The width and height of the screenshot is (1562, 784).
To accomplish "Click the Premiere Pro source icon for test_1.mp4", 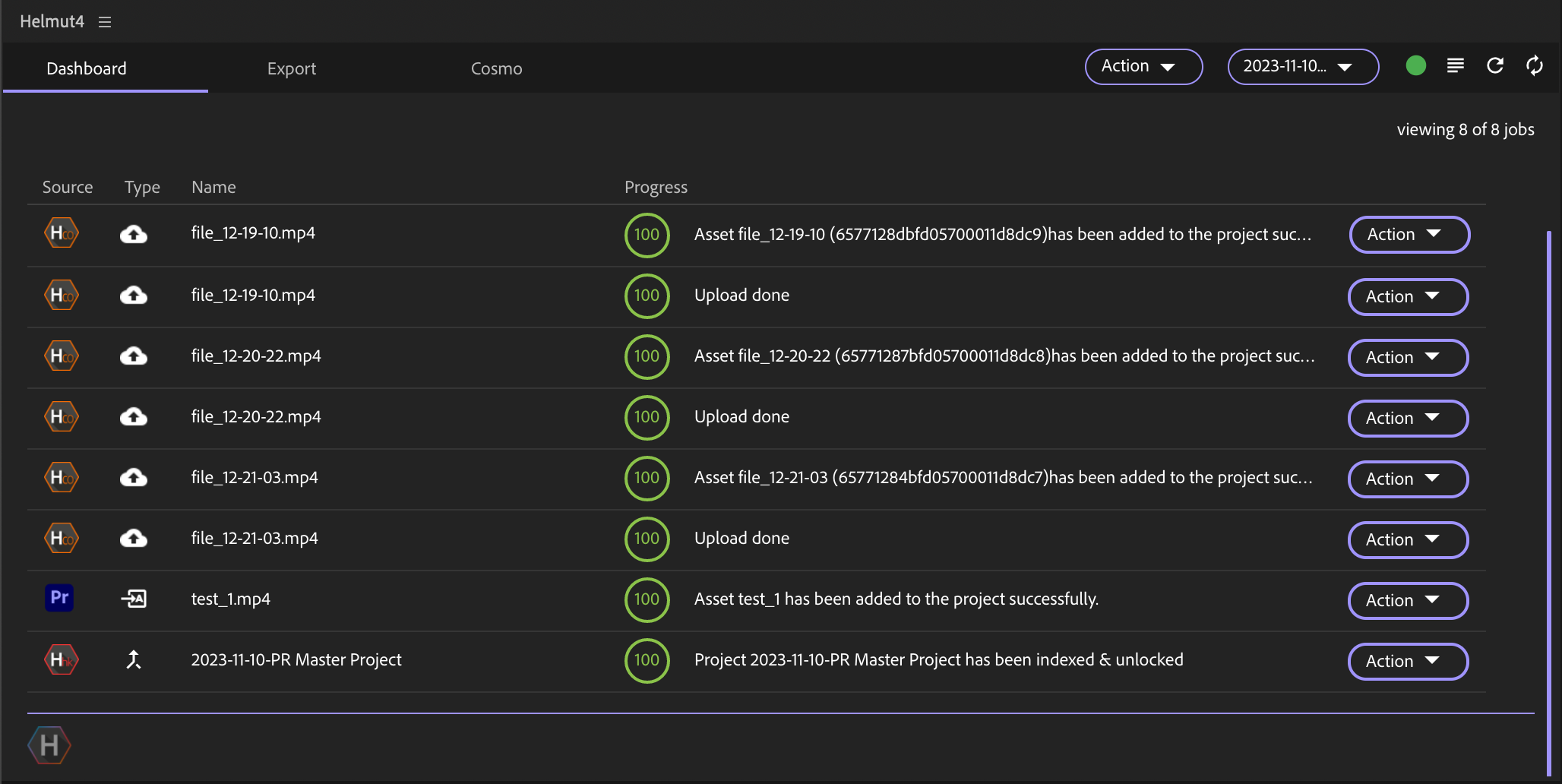I will click(x=59, y=599).
